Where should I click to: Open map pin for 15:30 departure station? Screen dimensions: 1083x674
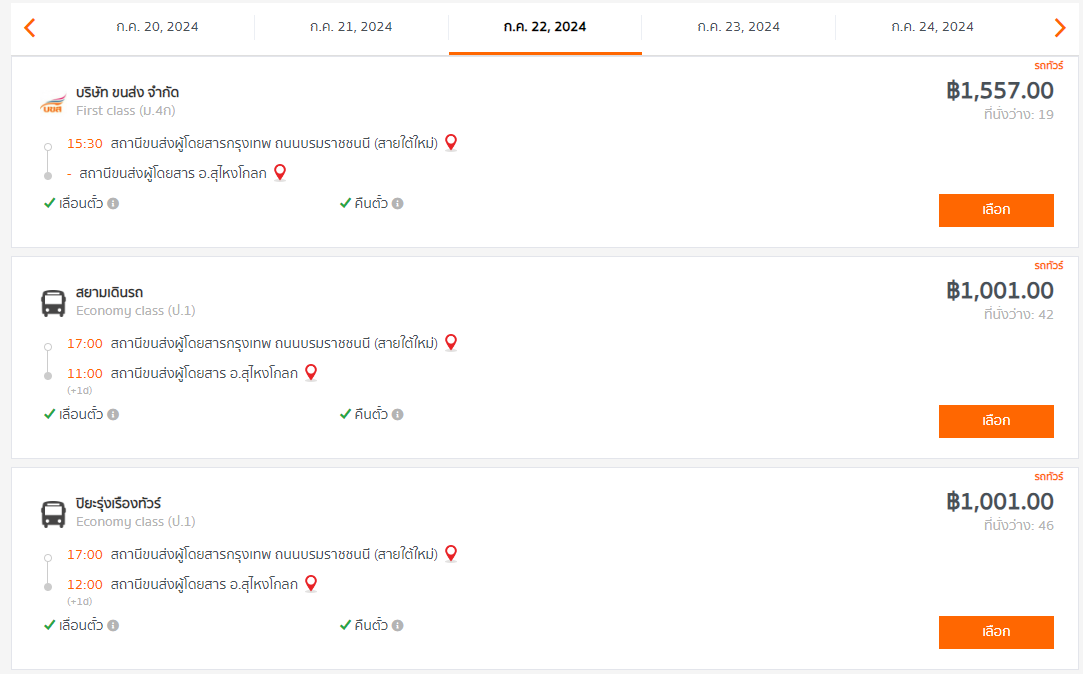point(451,143)
